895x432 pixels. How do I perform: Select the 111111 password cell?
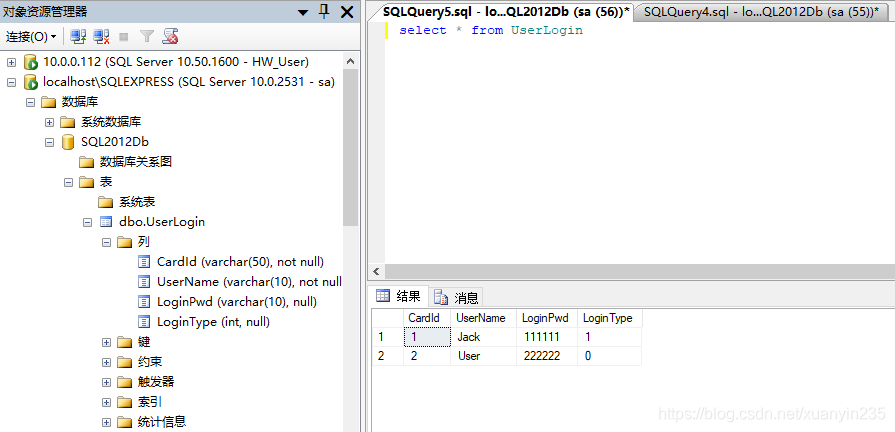tap(547, 337)
